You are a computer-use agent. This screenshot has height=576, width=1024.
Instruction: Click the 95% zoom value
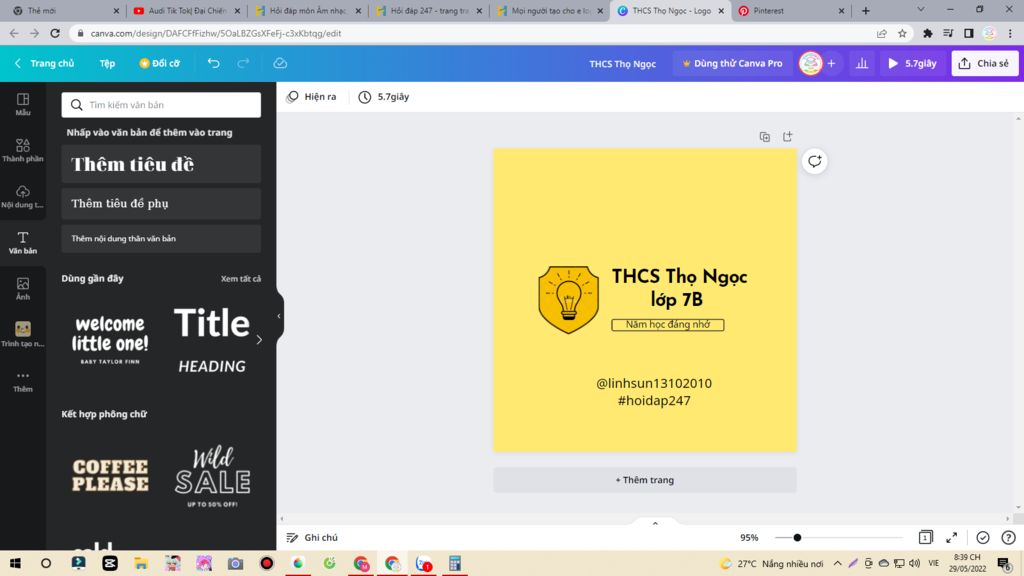749,537
